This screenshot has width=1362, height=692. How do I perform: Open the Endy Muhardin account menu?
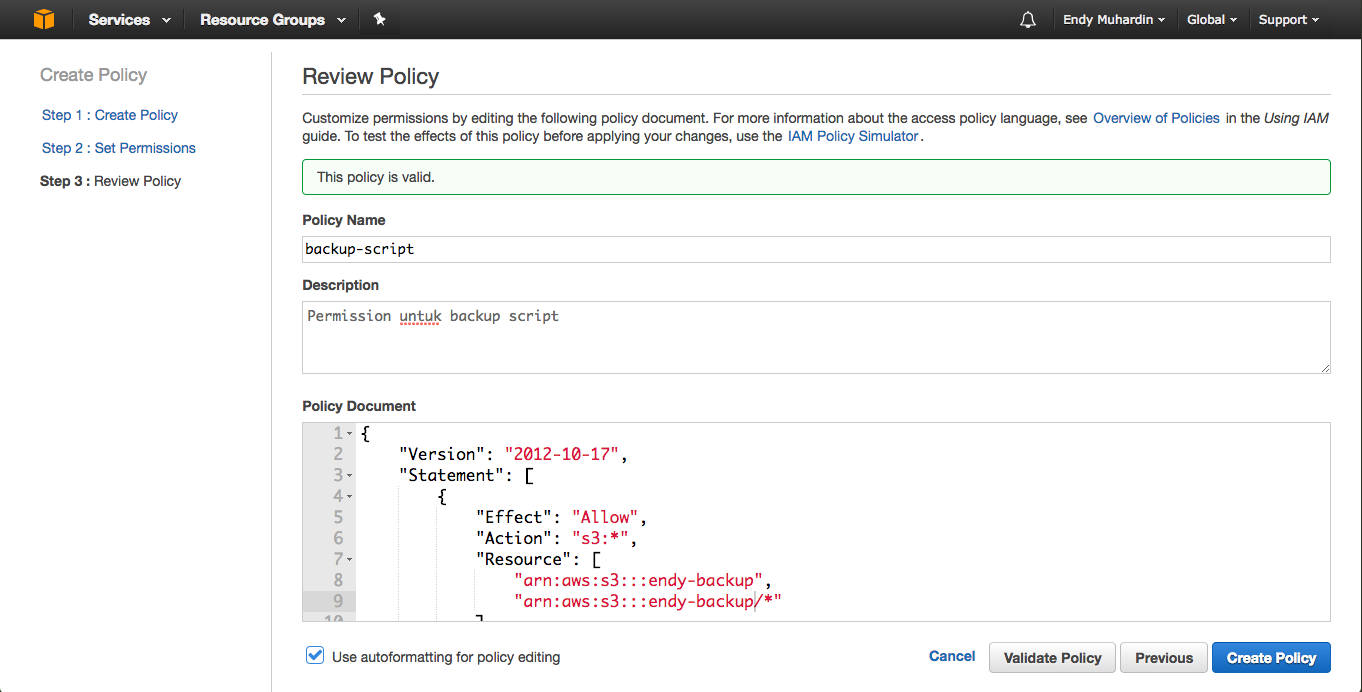point(1113,19)
